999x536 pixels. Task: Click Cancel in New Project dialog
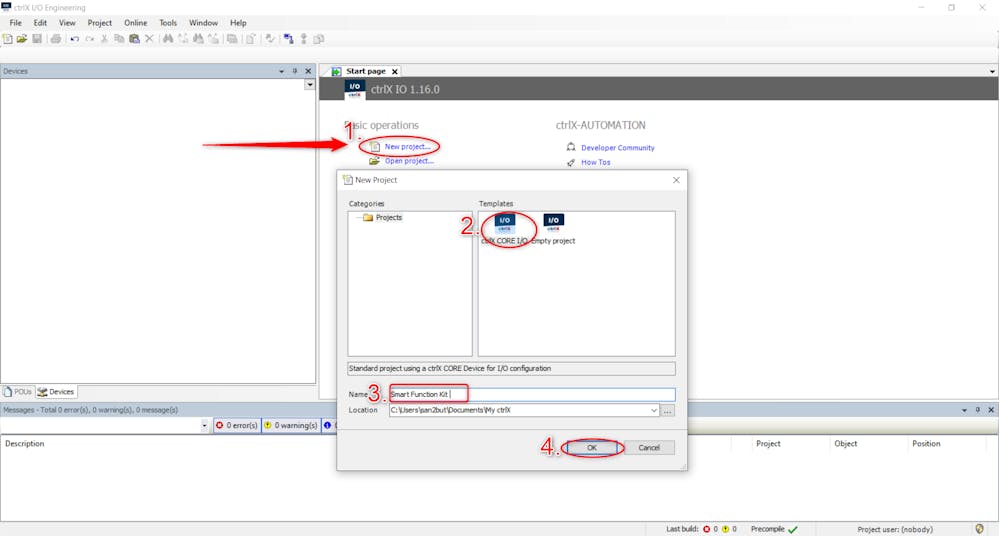coord(649,447)
